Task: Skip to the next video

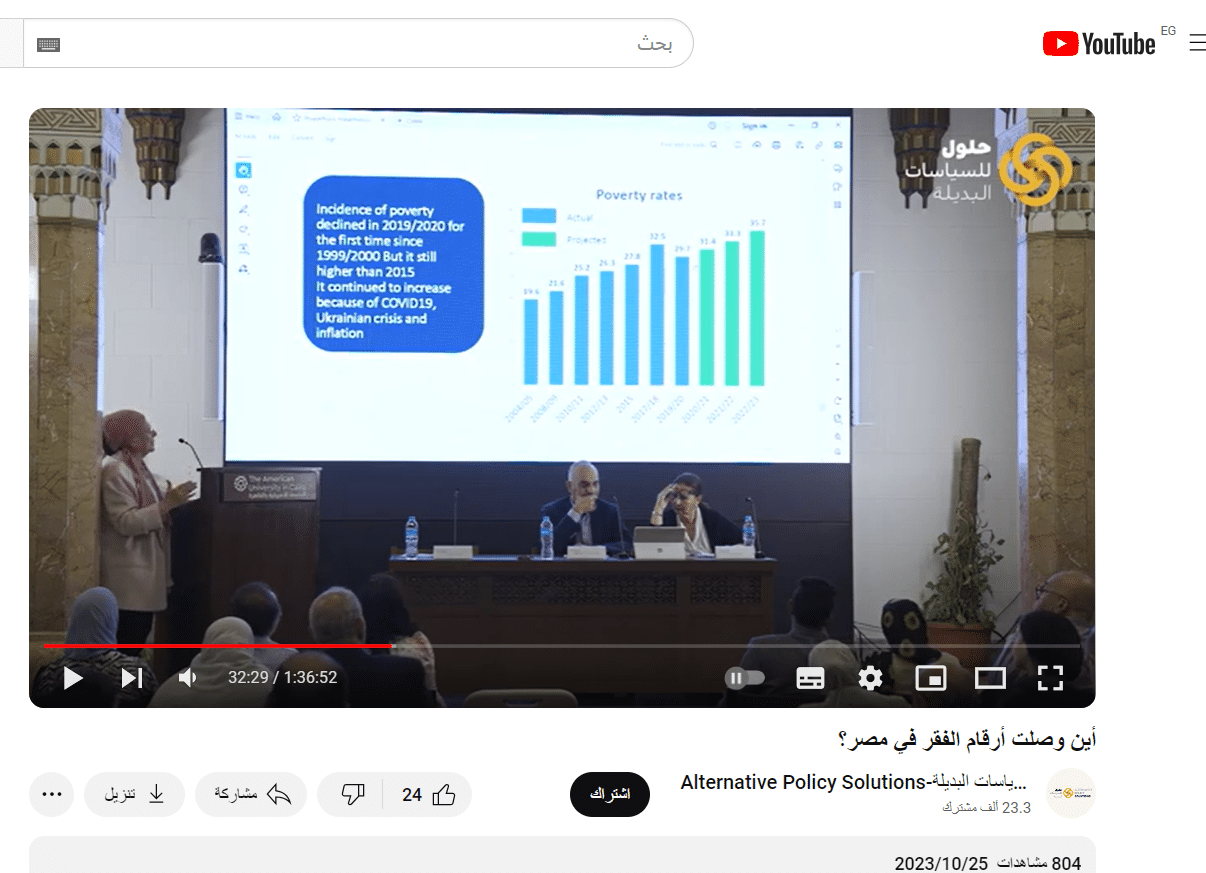Action: point(131,678)
